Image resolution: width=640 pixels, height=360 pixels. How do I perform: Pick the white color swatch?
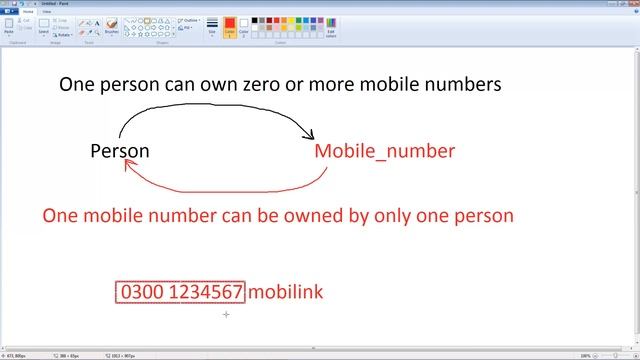pyautogui.click(x=254, y=28)
